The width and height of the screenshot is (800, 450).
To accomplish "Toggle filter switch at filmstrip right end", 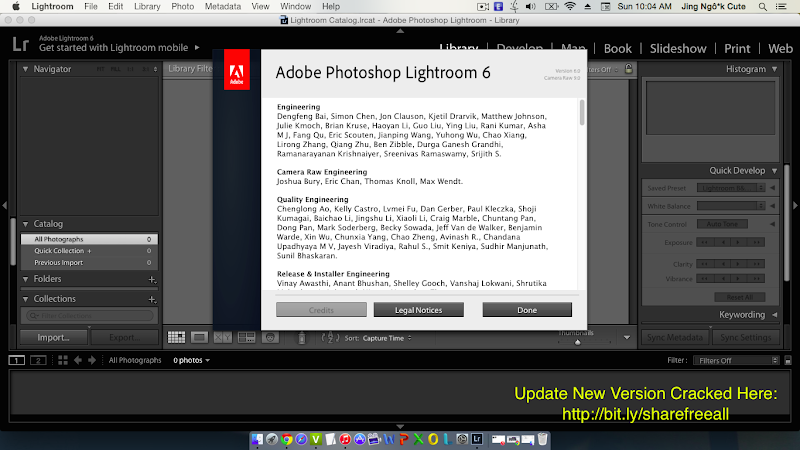I will pos(788,360).
